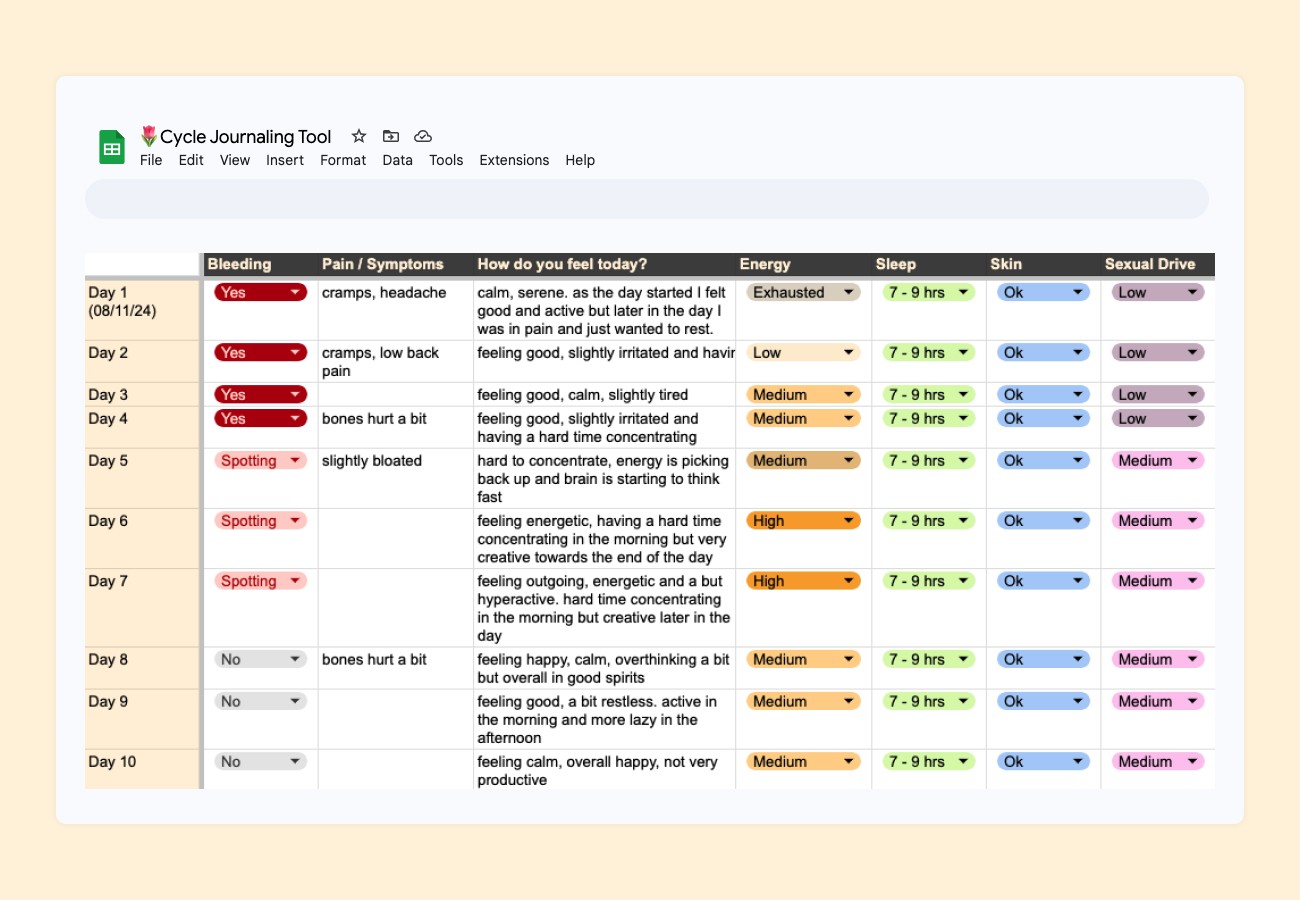Screen dimensions: 1300x900
Task: Open the File menu
Action: tap(151, 160)
